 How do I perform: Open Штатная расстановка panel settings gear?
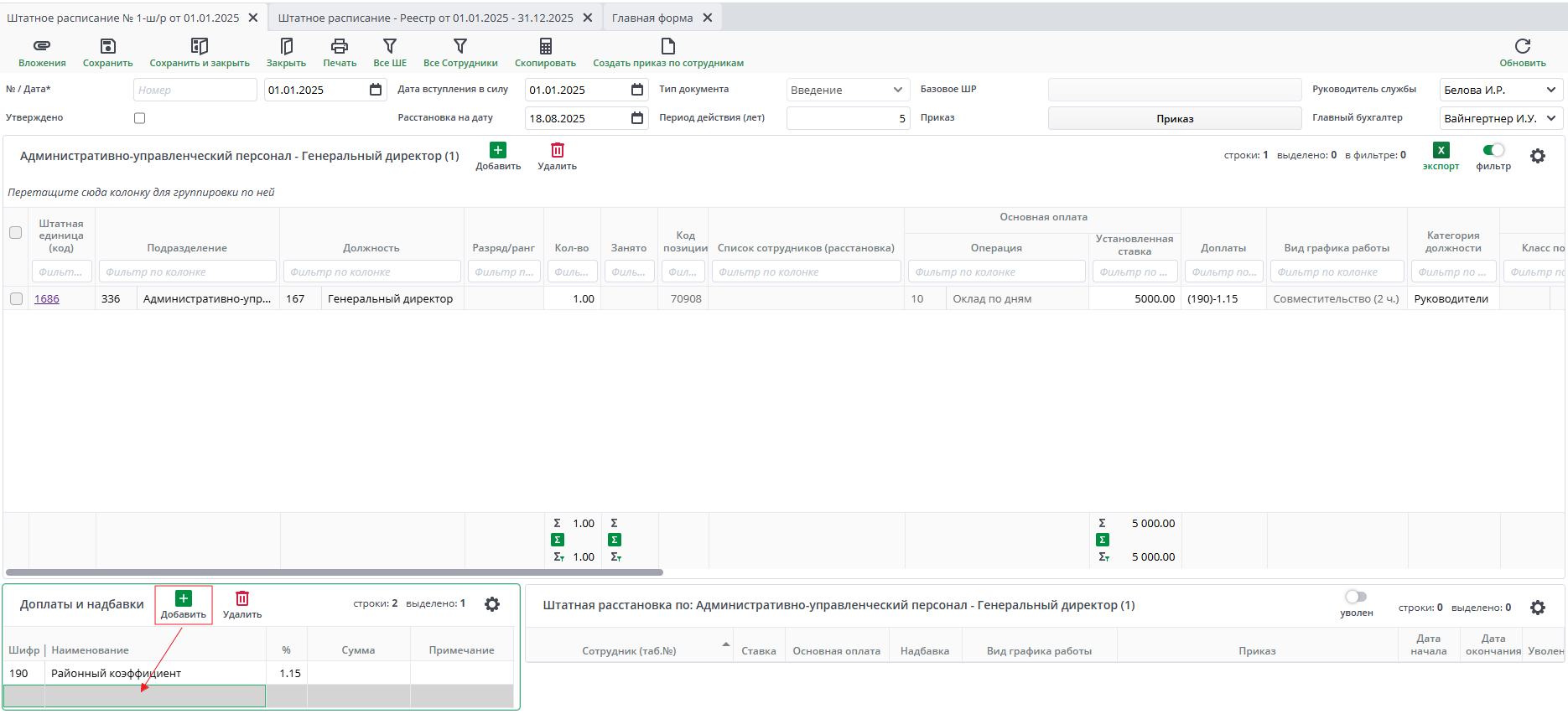pos(1538,608)
